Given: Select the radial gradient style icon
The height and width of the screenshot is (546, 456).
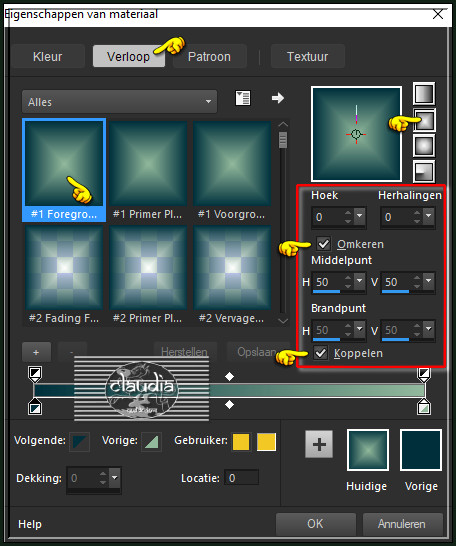Looking at the screenshot, I should (424, 172).
